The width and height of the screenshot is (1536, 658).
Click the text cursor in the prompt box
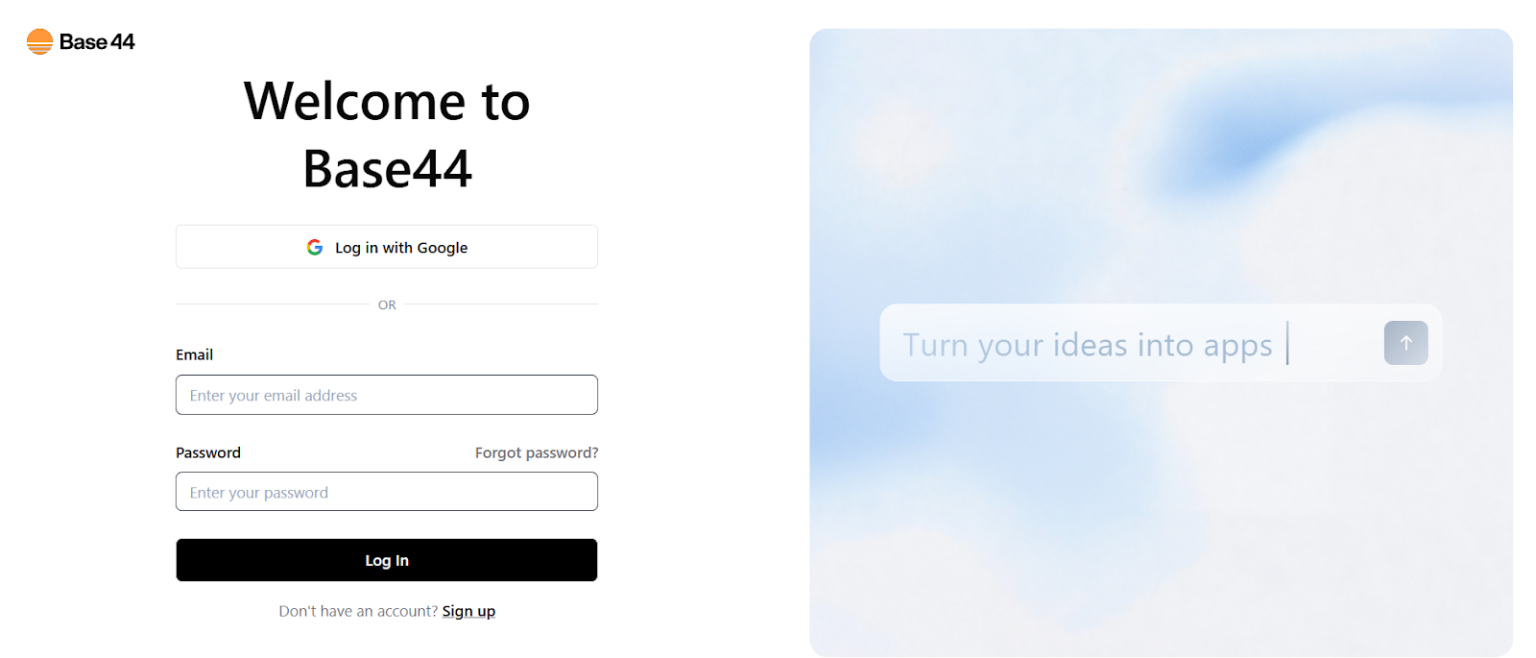pos(1289,343)
